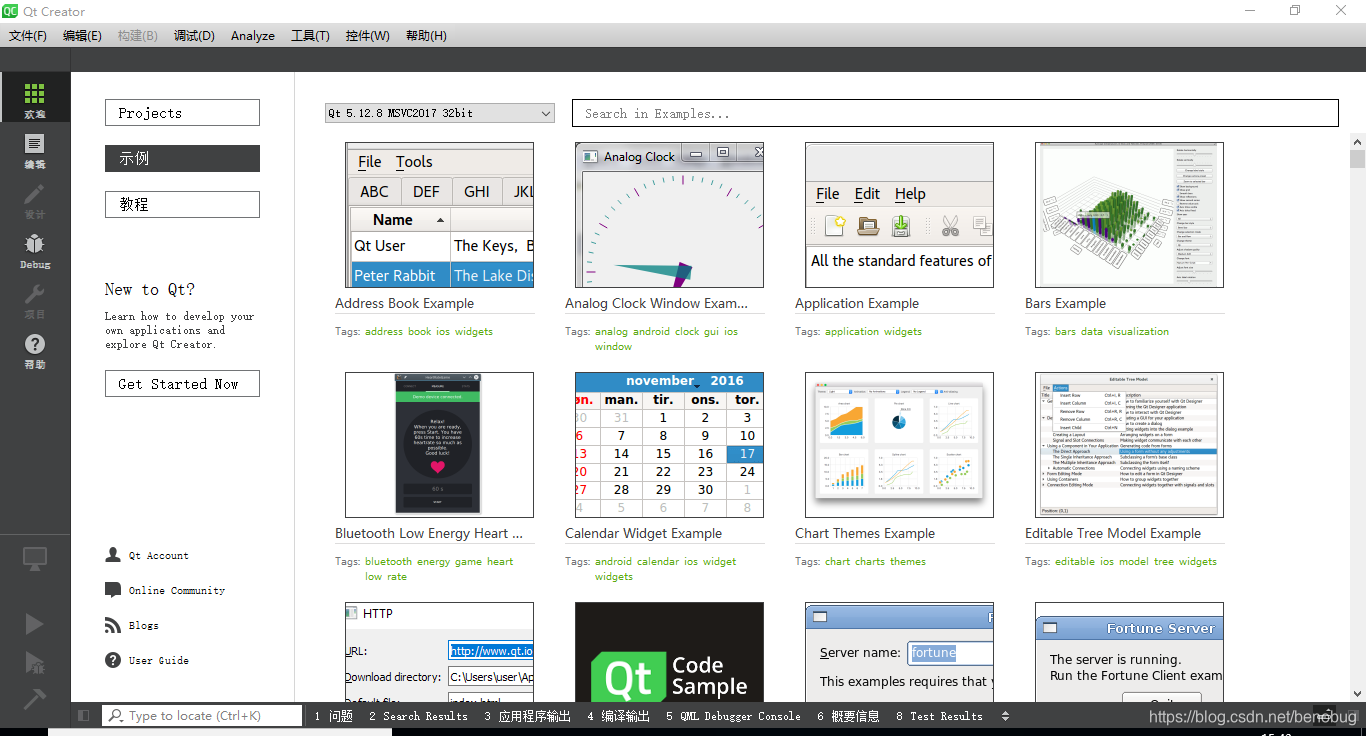Screen dimensions: 1366x736
Task: Open the Bars Example thumbnail
Action: pos(1129,215)
